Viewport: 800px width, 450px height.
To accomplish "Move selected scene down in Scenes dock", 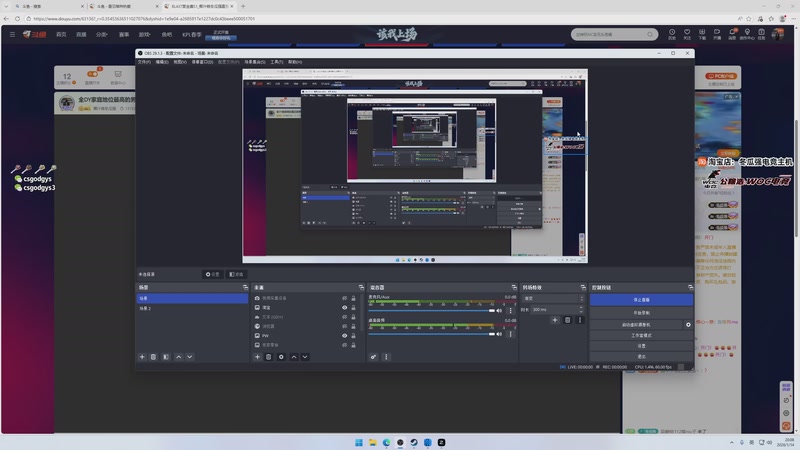I will [189, 357].
